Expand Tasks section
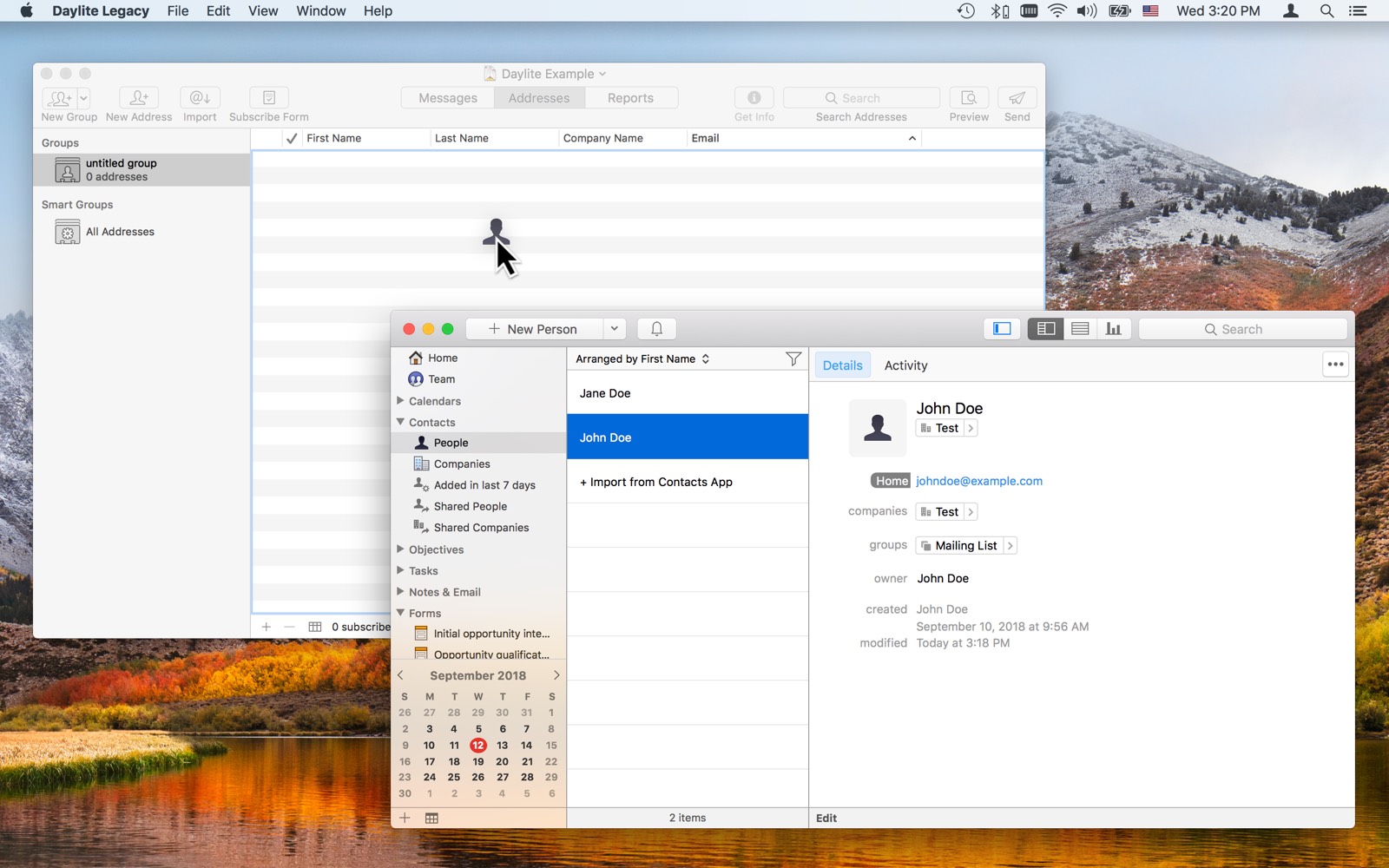The height and width of the screenshot is (868, 1389). click(401, 570)
